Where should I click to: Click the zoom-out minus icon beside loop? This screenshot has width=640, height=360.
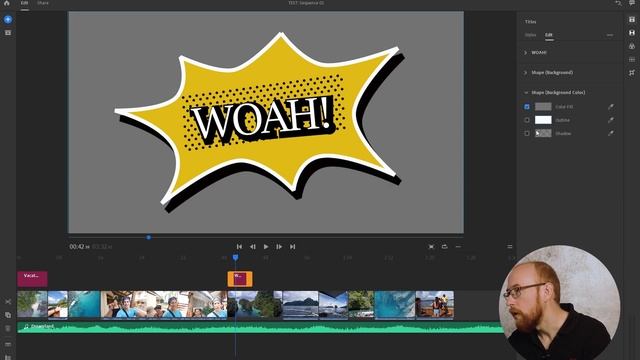[x=458, y=247]
